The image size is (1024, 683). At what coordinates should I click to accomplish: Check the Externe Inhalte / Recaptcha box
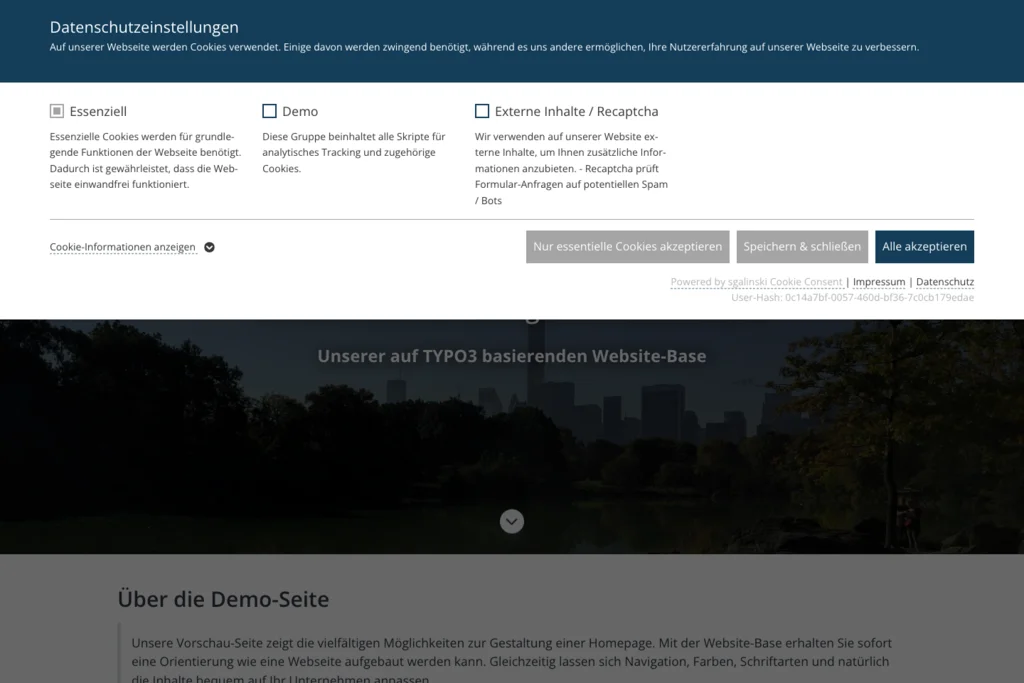482,111
